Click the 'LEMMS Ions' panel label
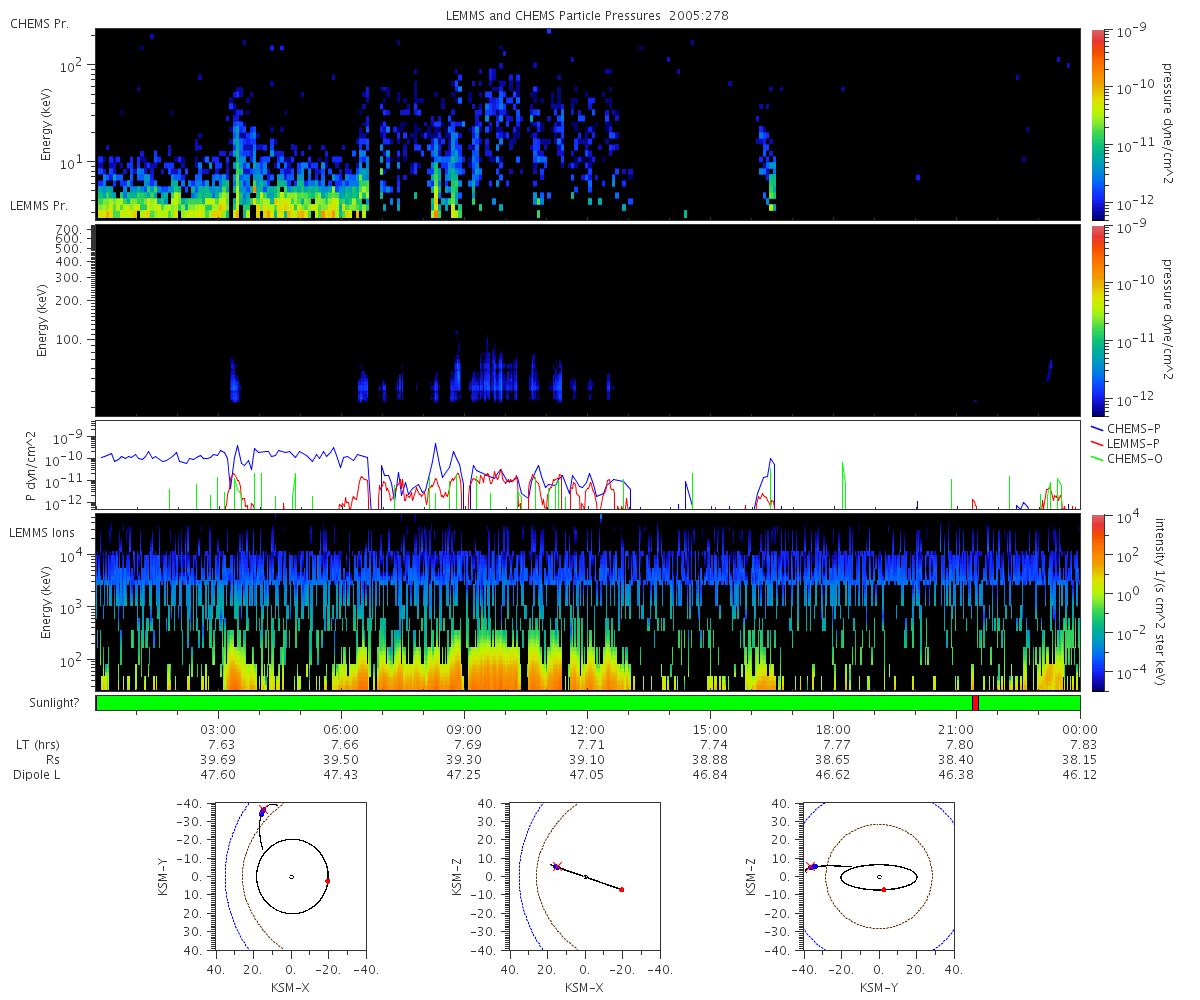Screen dimensions: 1200x1000 click(x=42, y=532)
